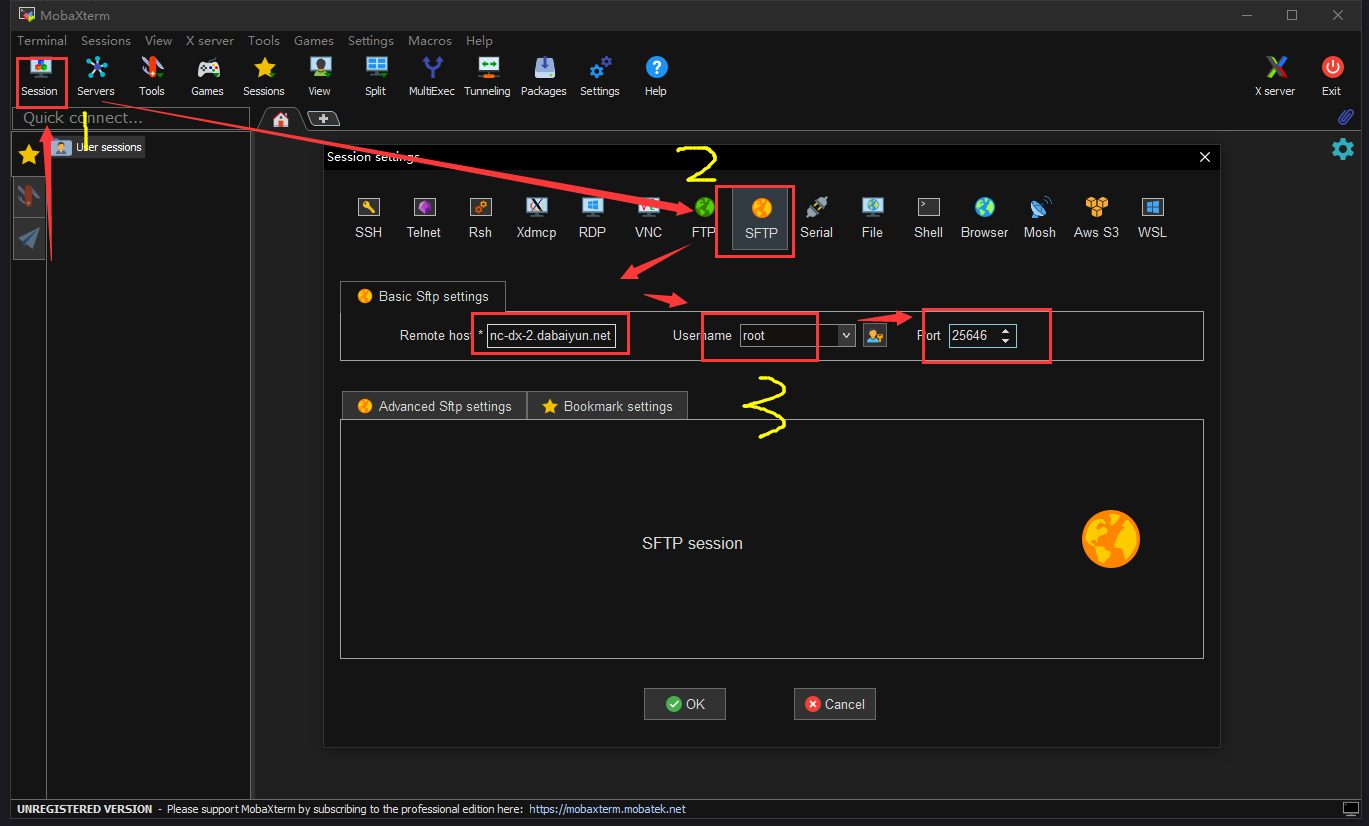Open the paper plane Macros sidebar tab
This screenshot has width=1369, height=826.
coord(29,238)
